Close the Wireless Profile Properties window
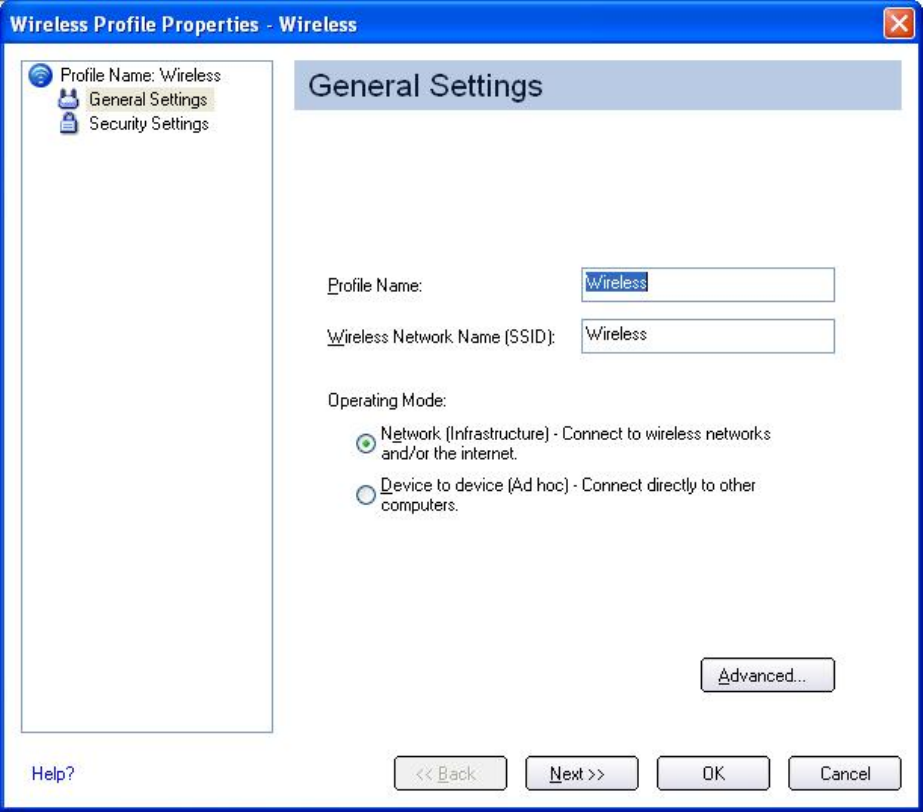 899,24
